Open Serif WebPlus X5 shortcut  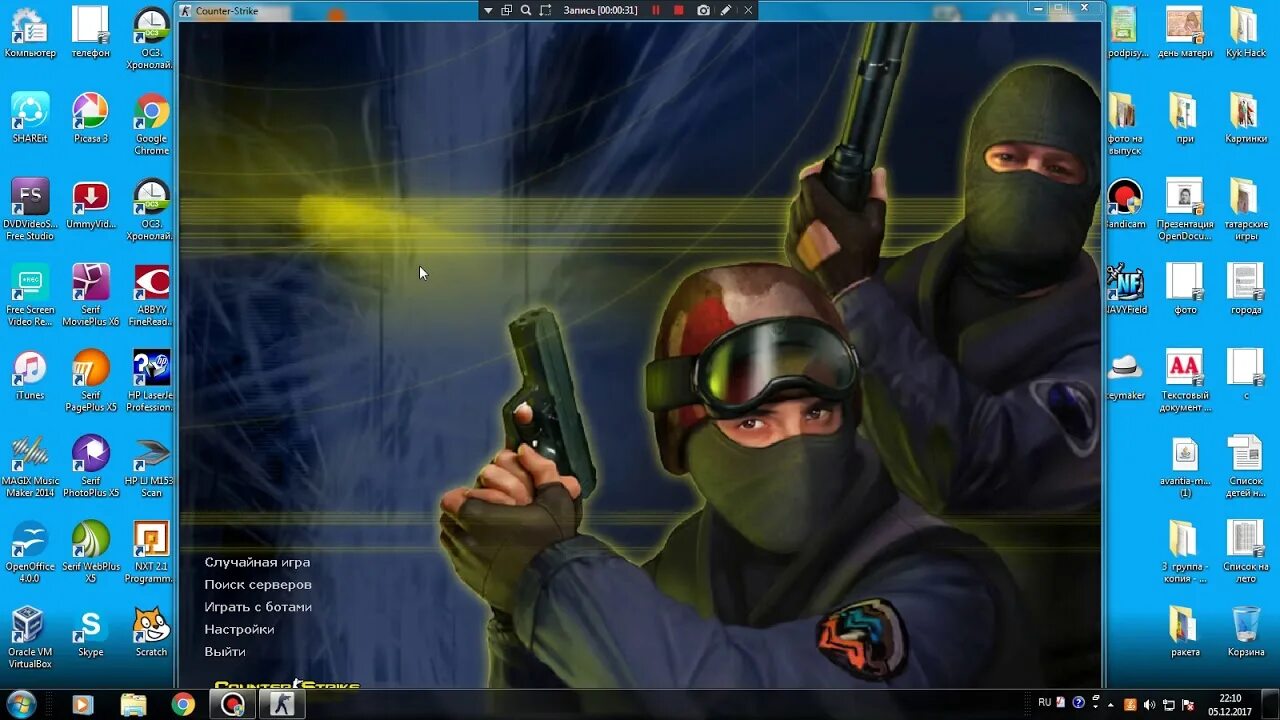point(91,552)
